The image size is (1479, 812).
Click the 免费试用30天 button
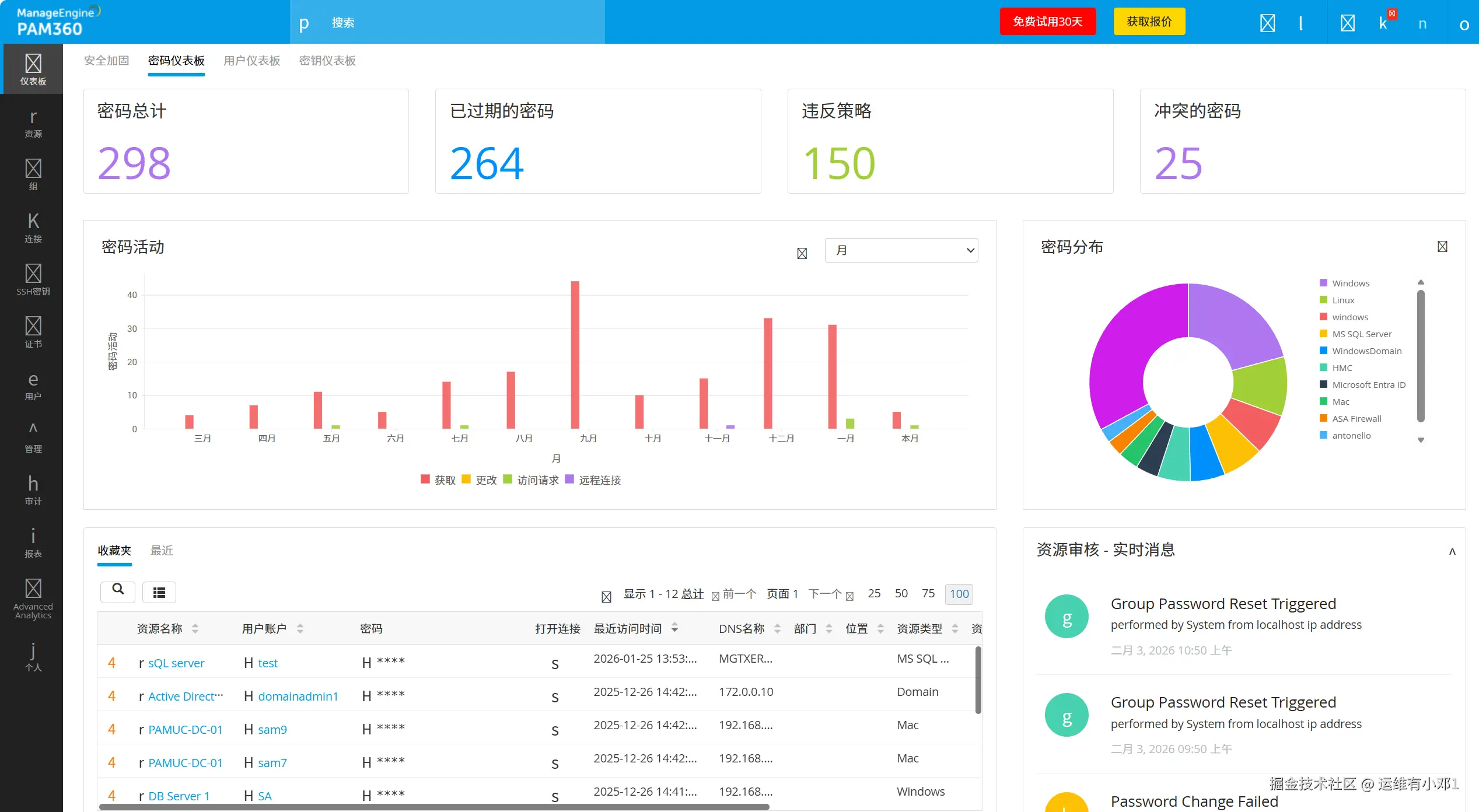[1047, 22]
